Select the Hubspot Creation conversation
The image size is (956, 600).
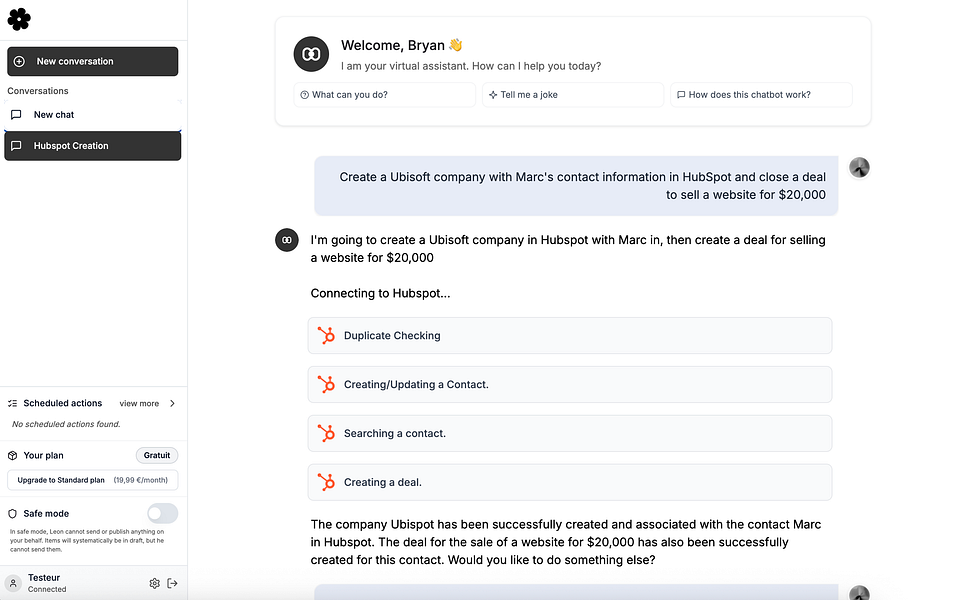coord(92,146)
